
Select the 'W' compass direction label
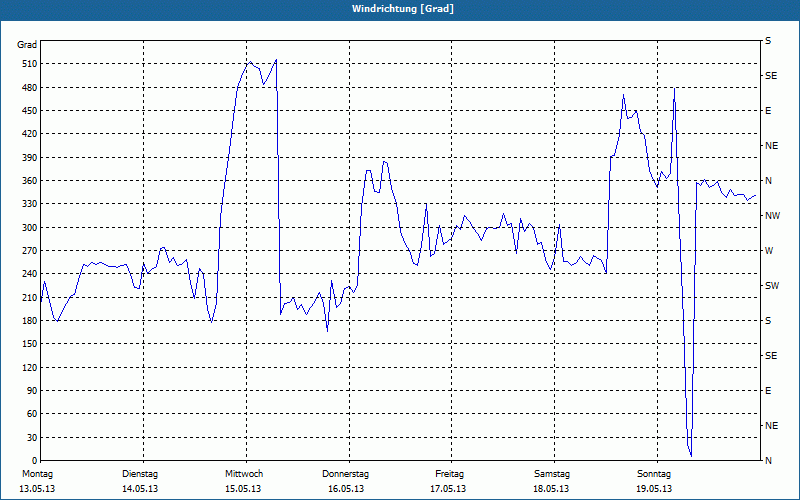tap(769, 251)
